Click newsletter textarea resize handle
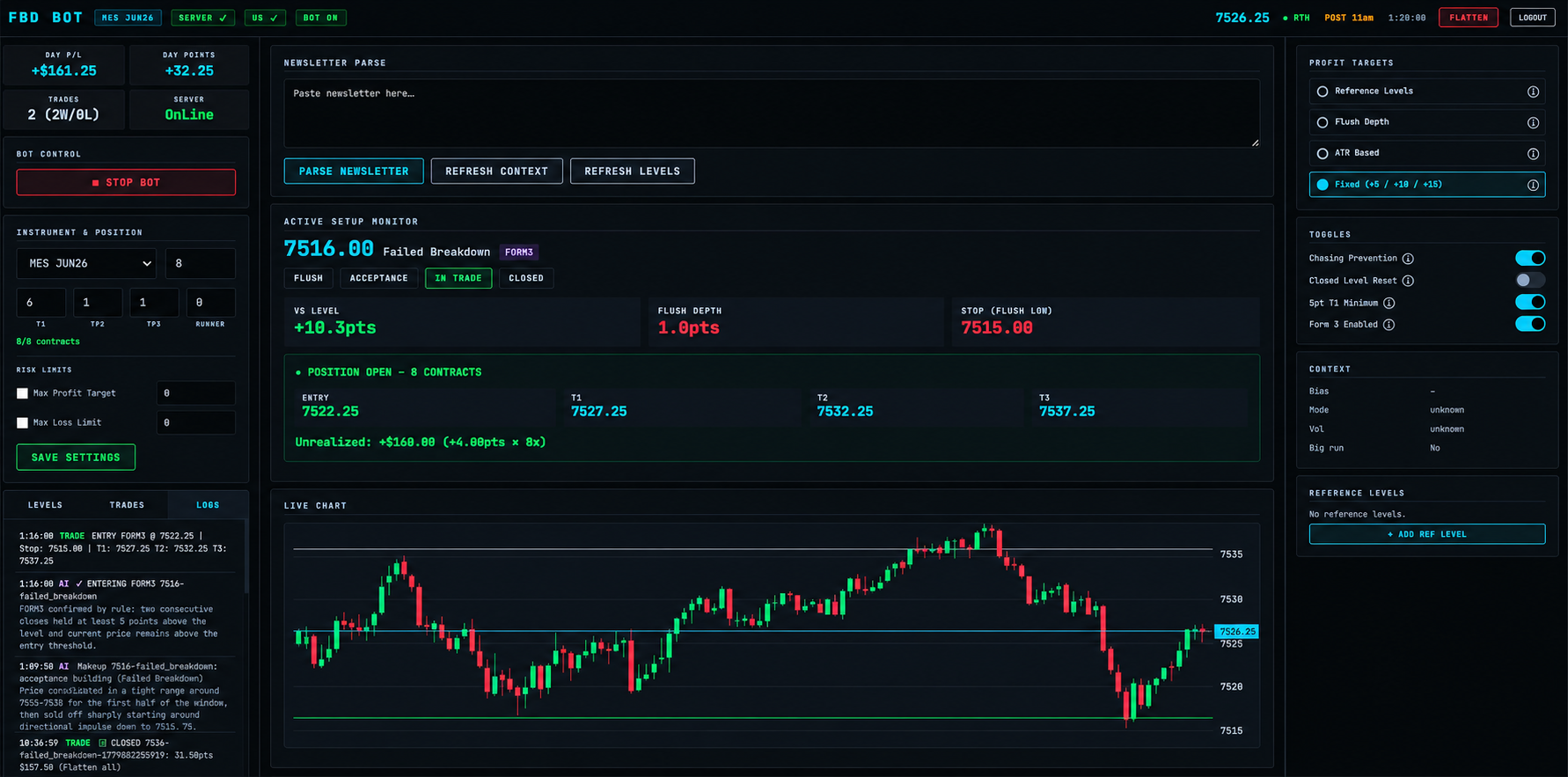This screenshot has width=1568, height=777. 1255,143
